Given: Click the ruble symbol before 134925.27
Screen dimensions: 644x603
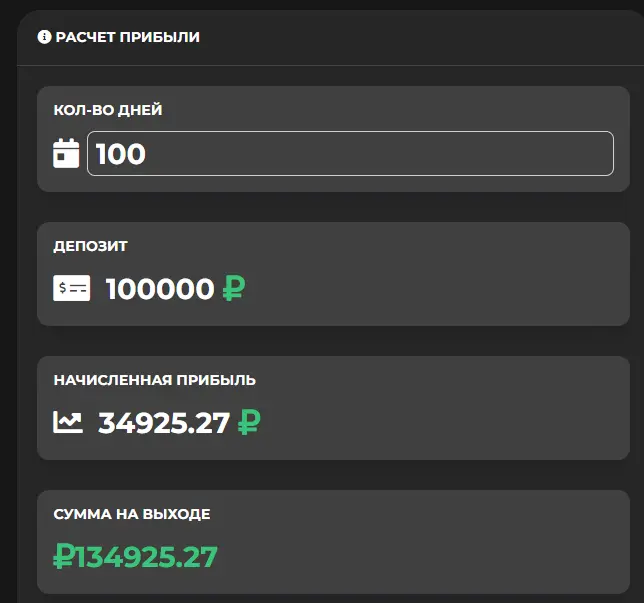Looking at the screenshot, I should 64,556.
